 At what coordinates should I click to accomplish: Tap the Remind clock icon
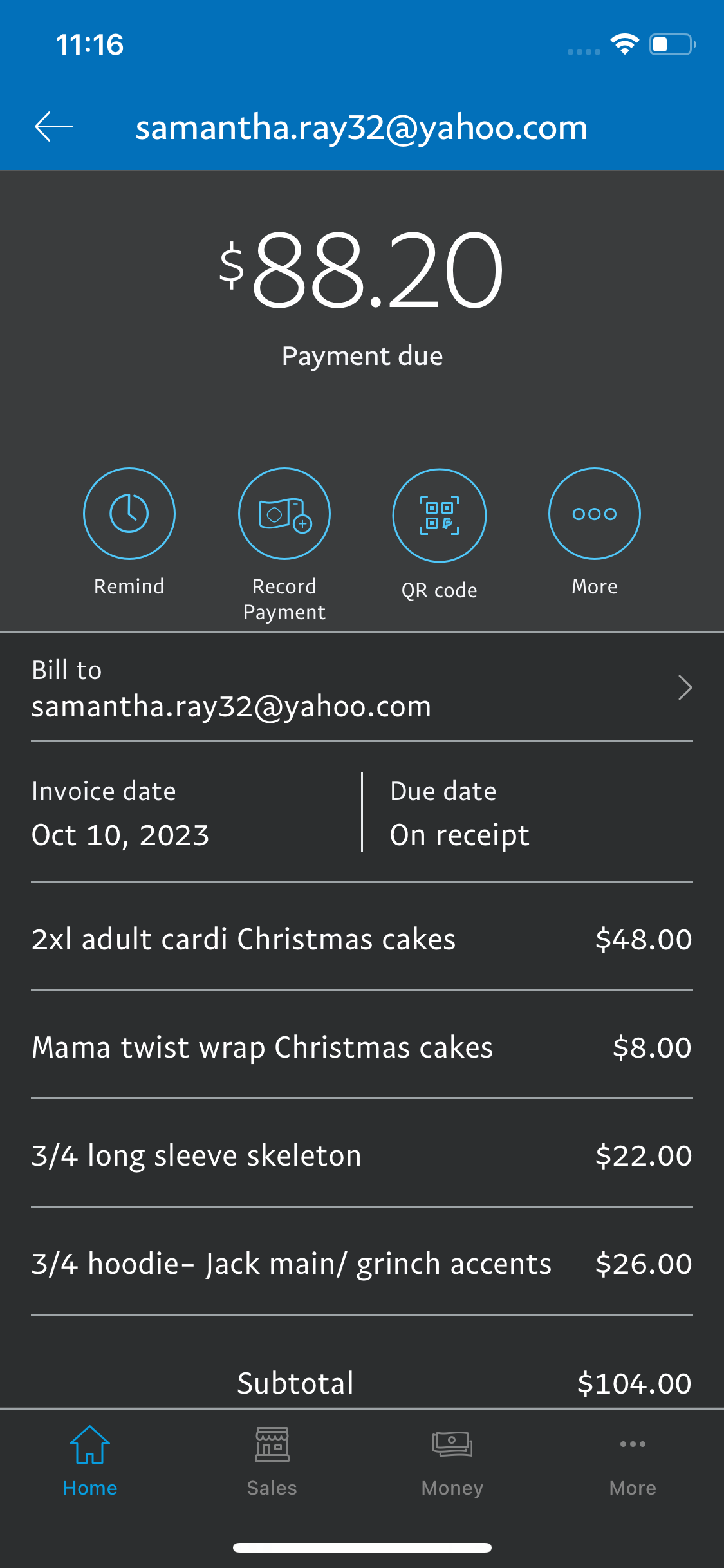(129, 514)
